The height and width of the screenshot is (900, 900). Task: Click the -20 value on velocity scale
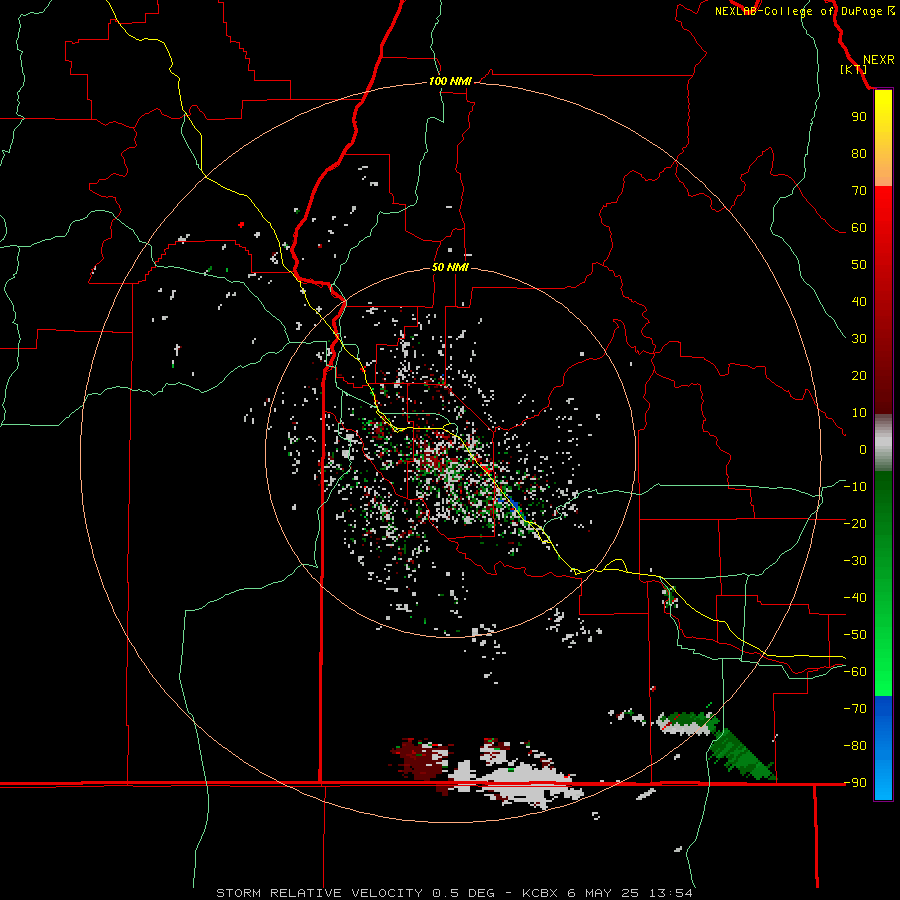click(855, 523)
